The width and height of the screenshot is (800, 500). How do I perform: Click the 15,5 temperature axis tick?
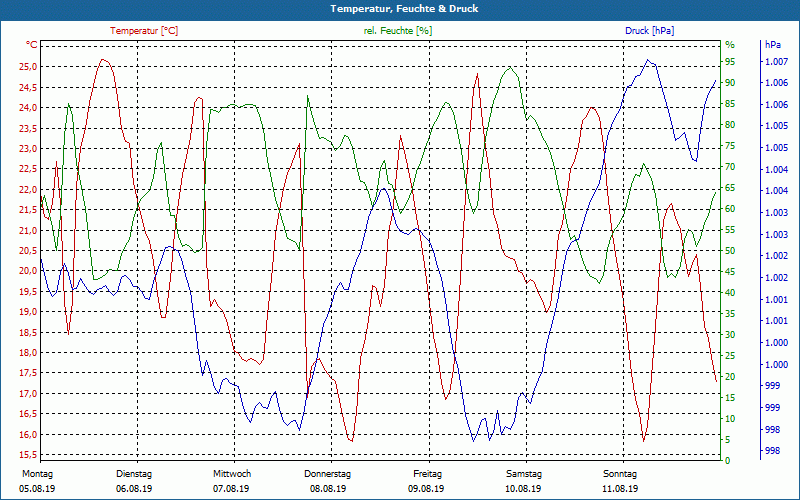click(28, 455)
